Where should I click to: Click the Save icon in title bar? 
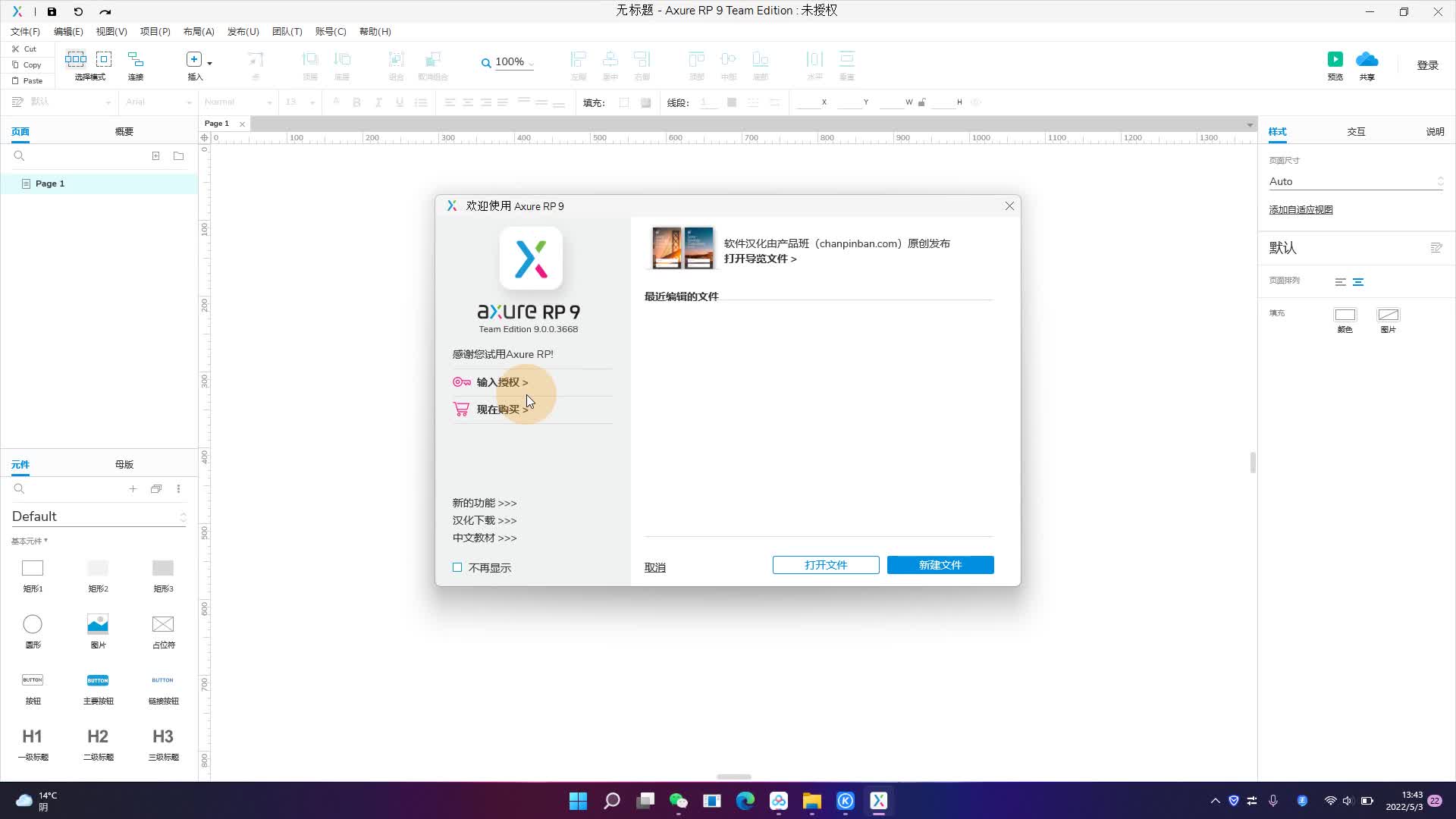click(52, 11)
